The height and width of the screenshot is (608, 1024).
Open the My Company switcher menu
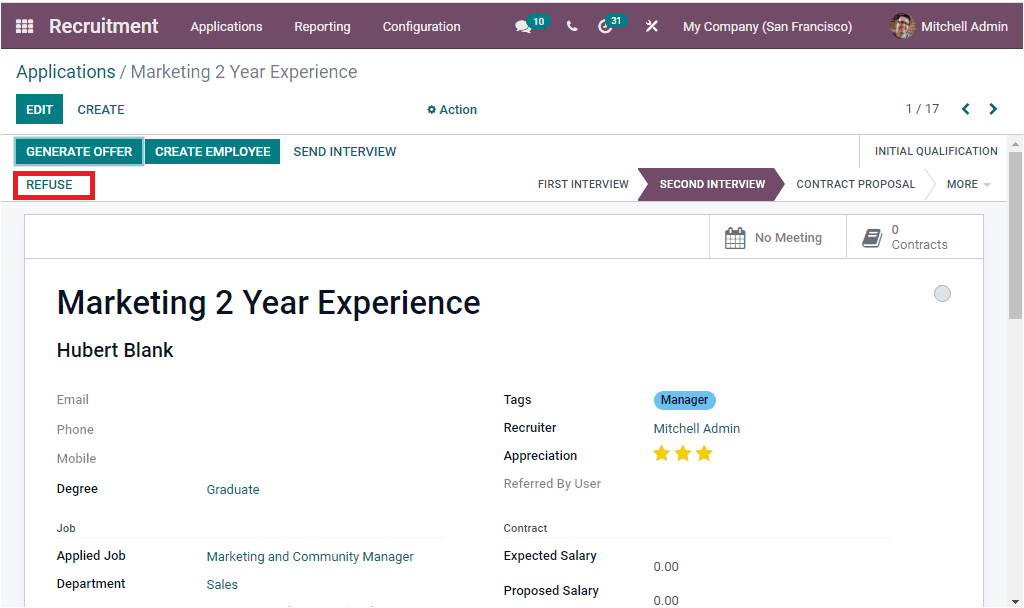tap(767, 26)
